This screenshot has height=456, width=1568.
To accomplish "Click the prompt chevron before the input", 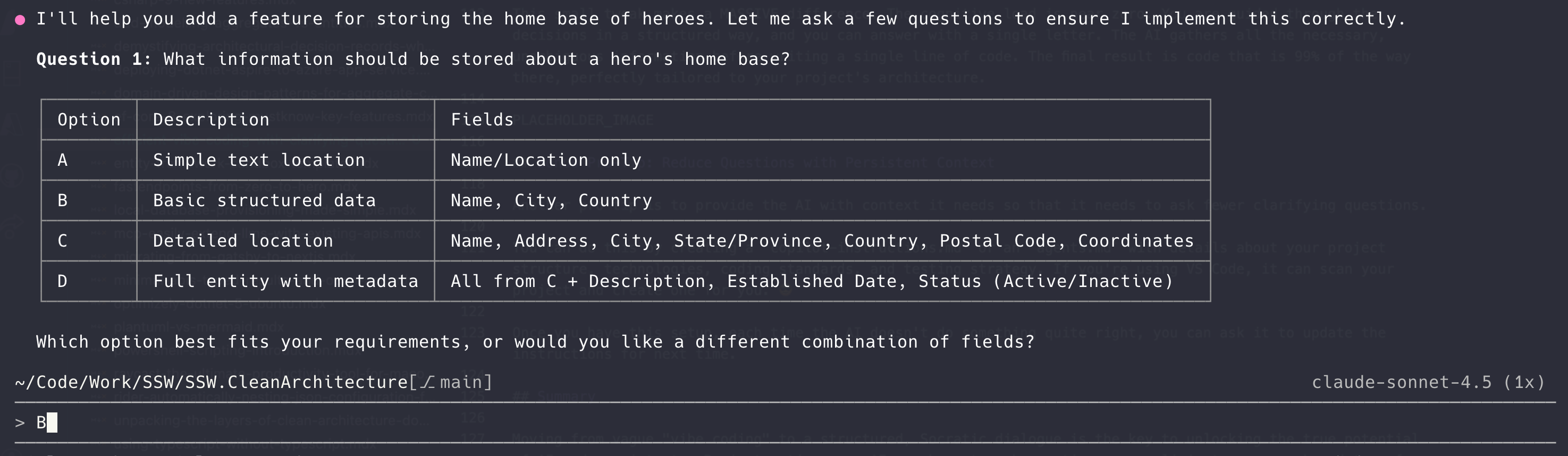I will [20, 423].
